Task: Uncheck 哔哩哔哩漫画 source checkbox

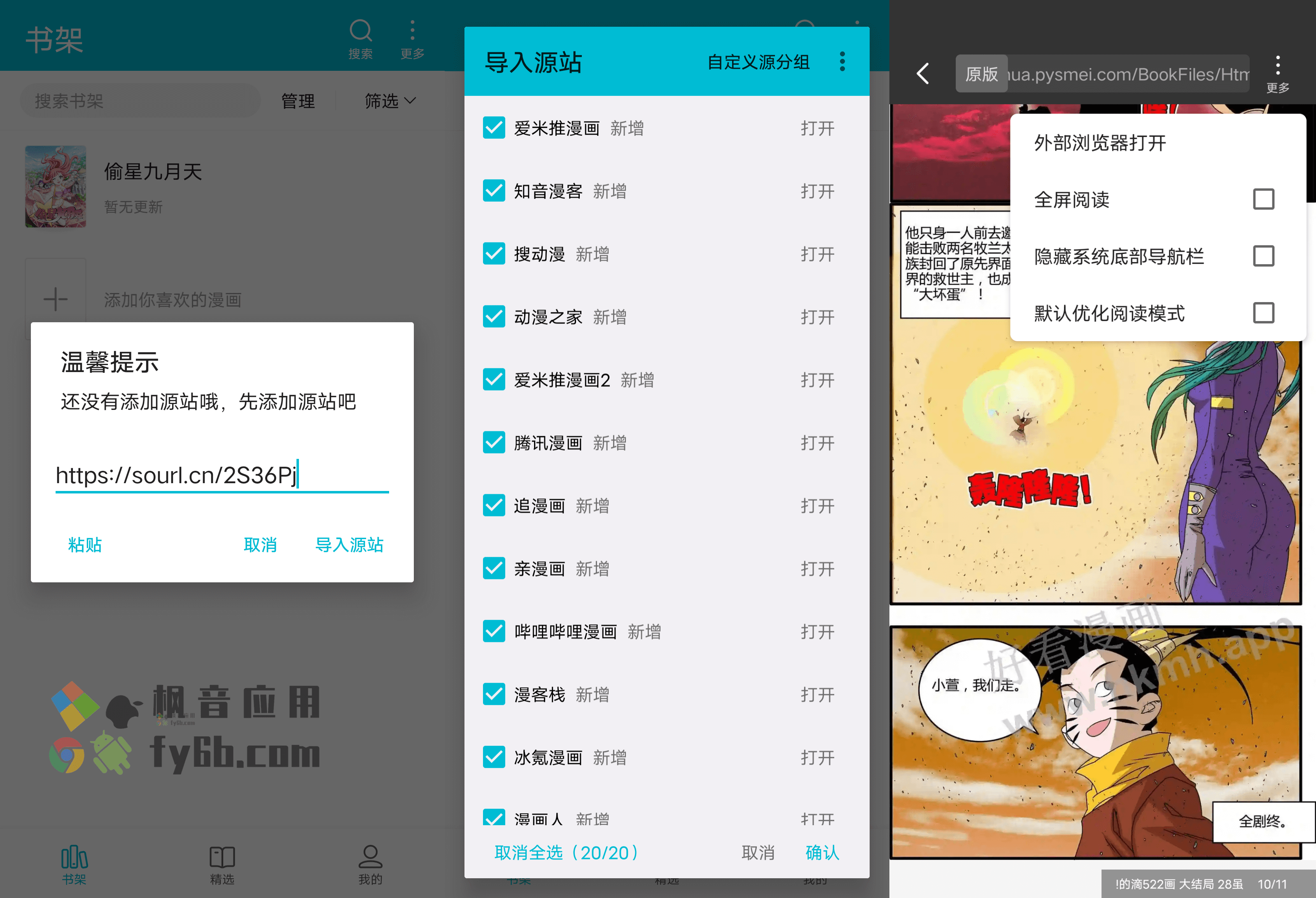Action: point(494,631)
